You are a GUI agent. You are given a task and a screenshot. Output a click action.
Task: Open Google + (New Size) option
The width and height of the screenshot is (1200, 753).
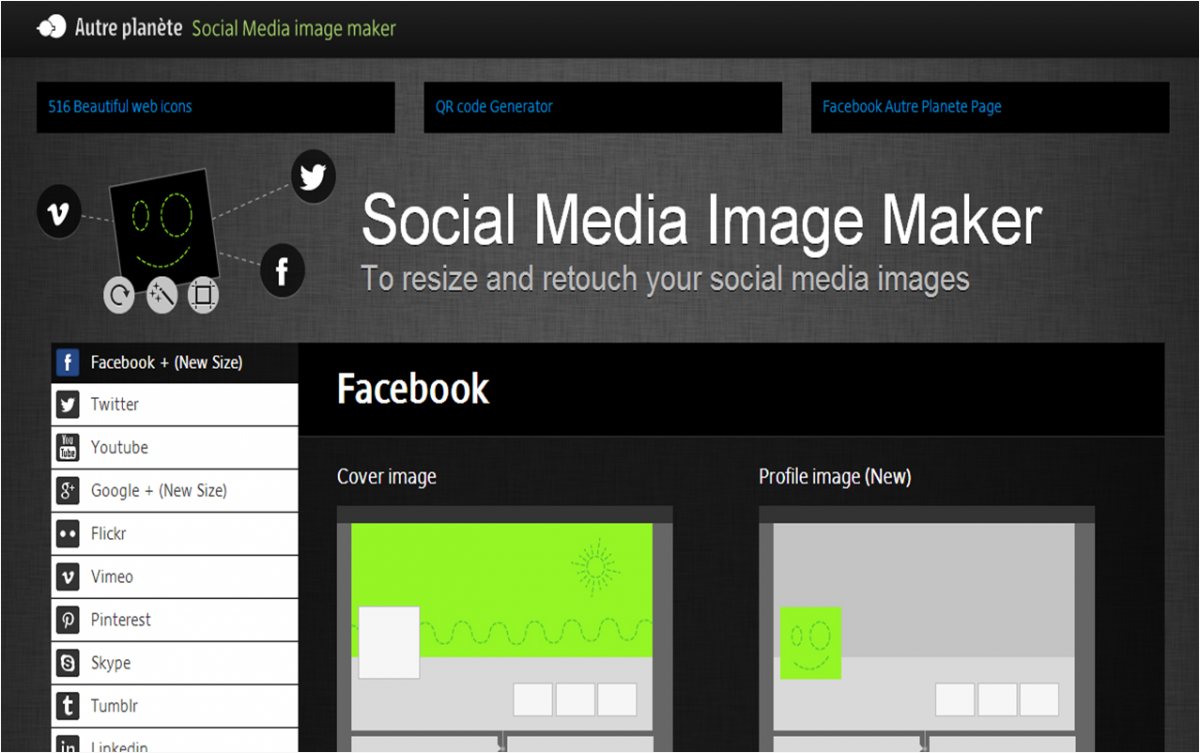coord(158,491)
